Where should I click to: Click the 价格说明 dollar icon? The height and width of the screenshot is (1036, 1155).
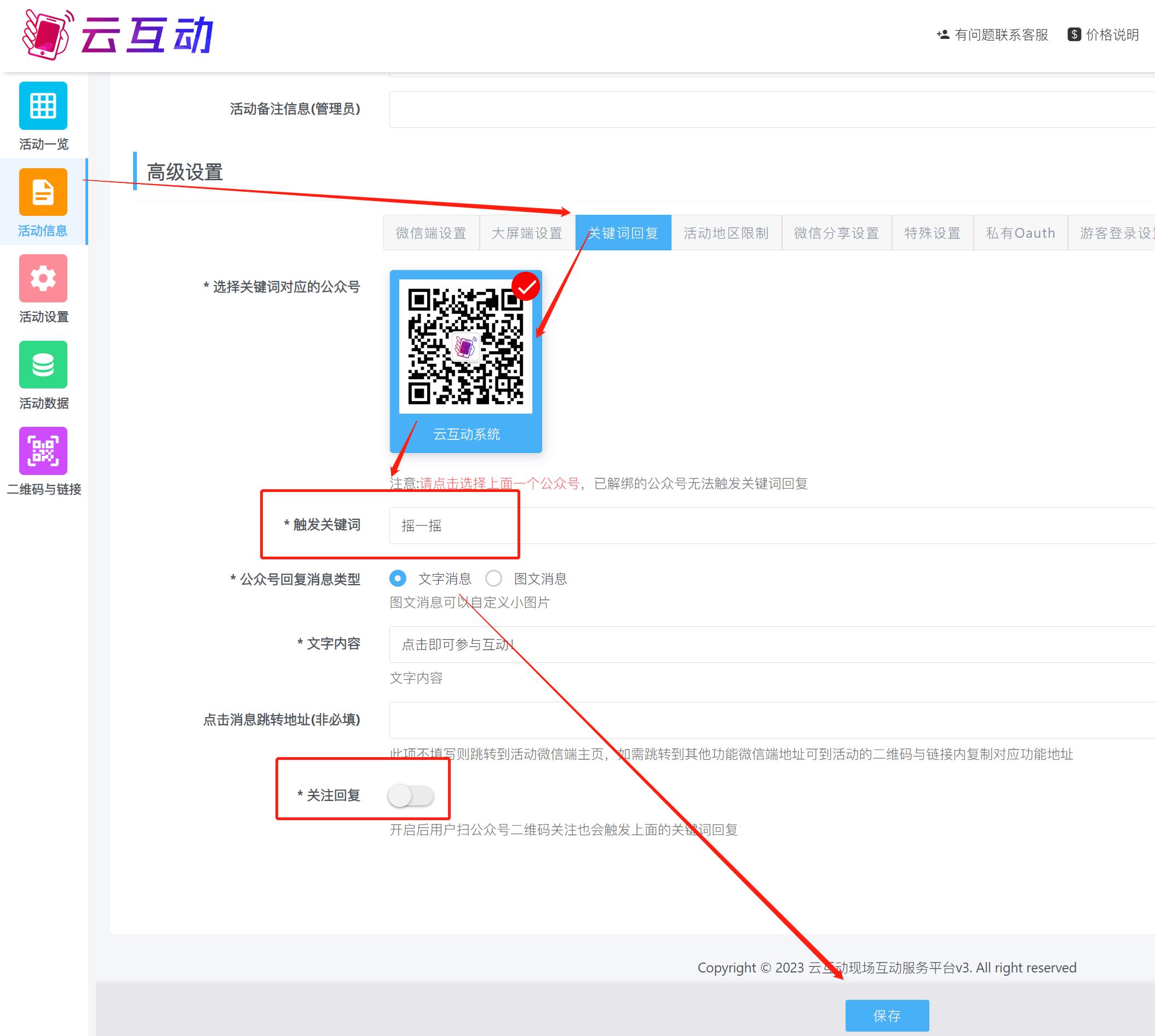tap(1073, 35)
